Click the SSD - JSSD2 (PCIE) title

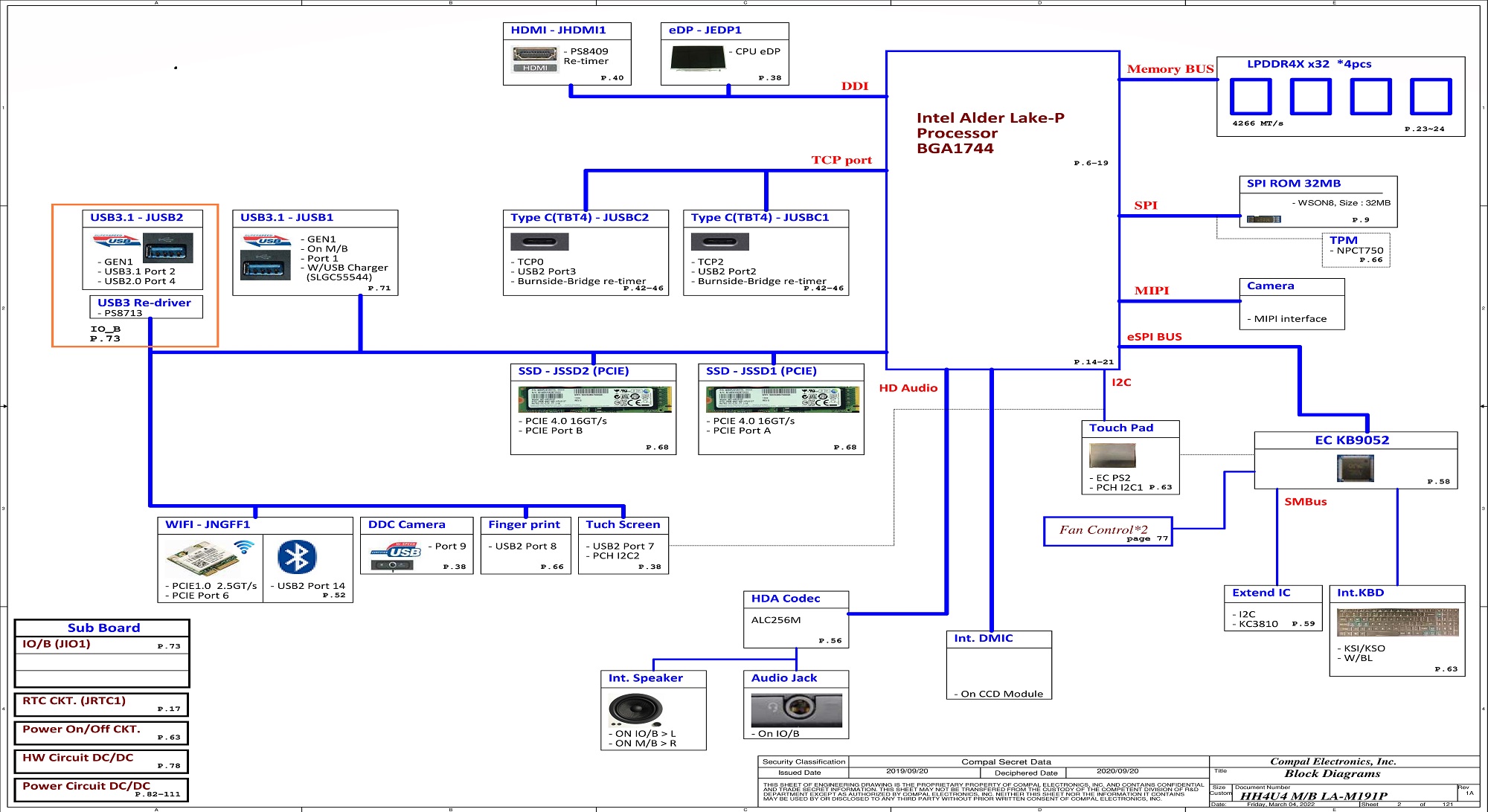tap(573, 371)
